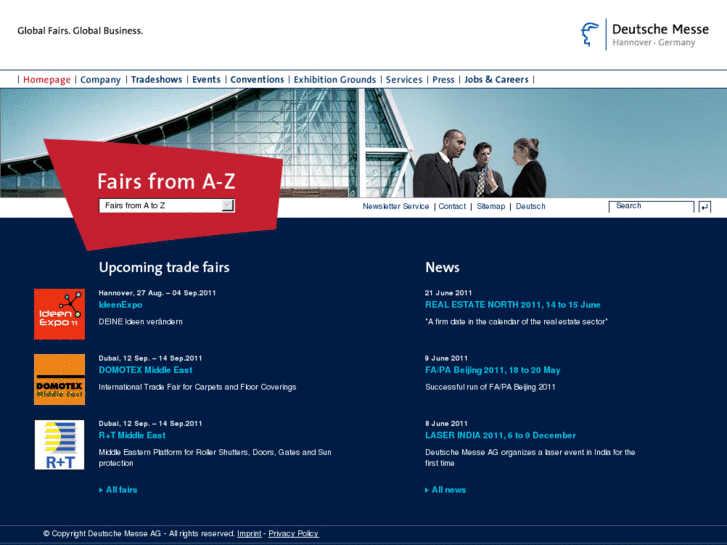The image size is (727, 545).
Task: Read FA/PA Beijing 2011 news article
Action: (x=493, y=370)
